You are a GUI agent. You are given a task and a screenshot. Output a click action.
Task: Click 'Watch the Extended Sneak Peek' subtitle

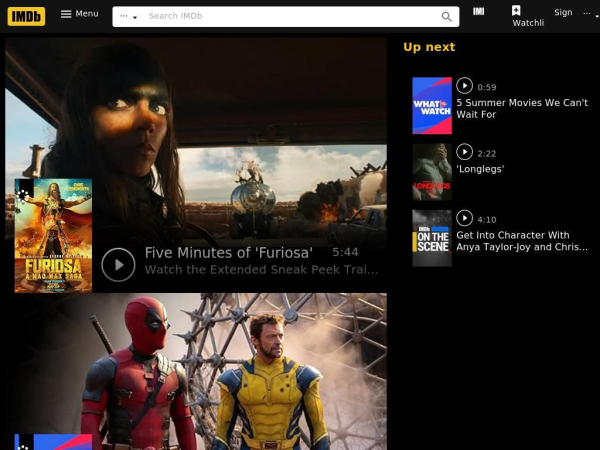coord(261,270)
